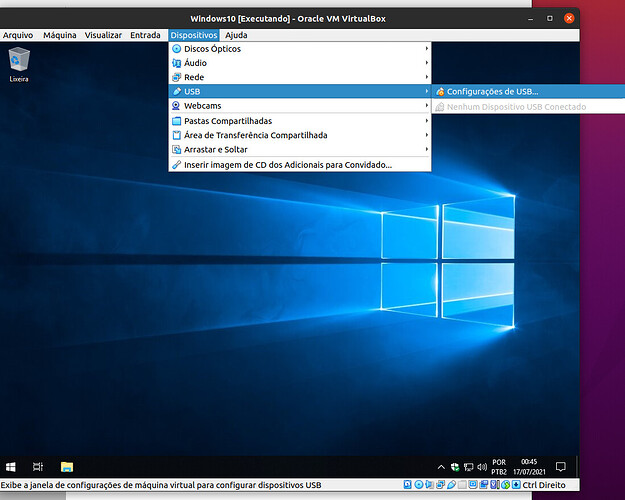Expand Área de Transferência Compartilhada arrow

(x=426, y=135)
